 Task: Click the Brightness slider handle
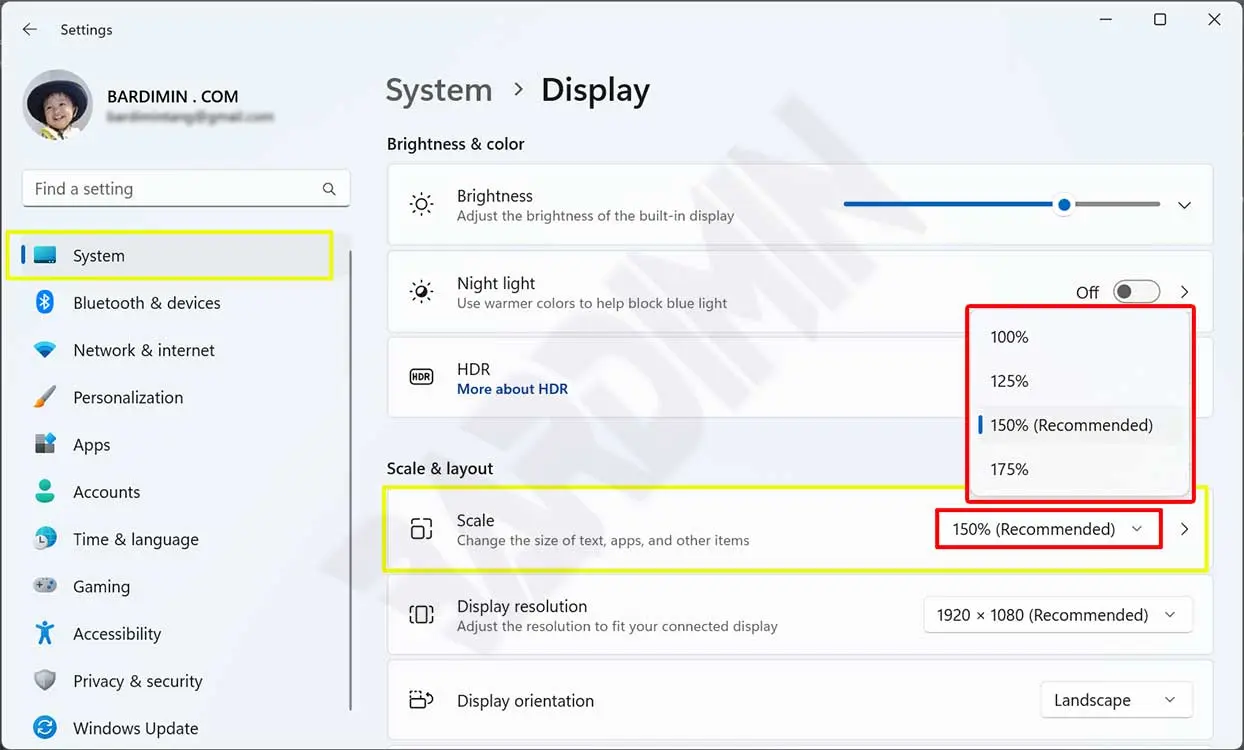[x=1064, y=205]
